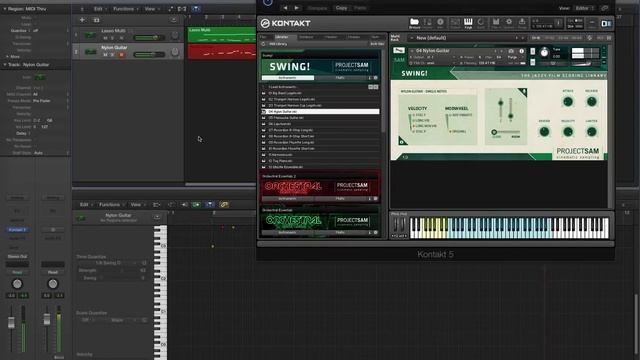
Task: Solo the Lasso Multi track
Action: pyautogui.click(x=113, y=38)
